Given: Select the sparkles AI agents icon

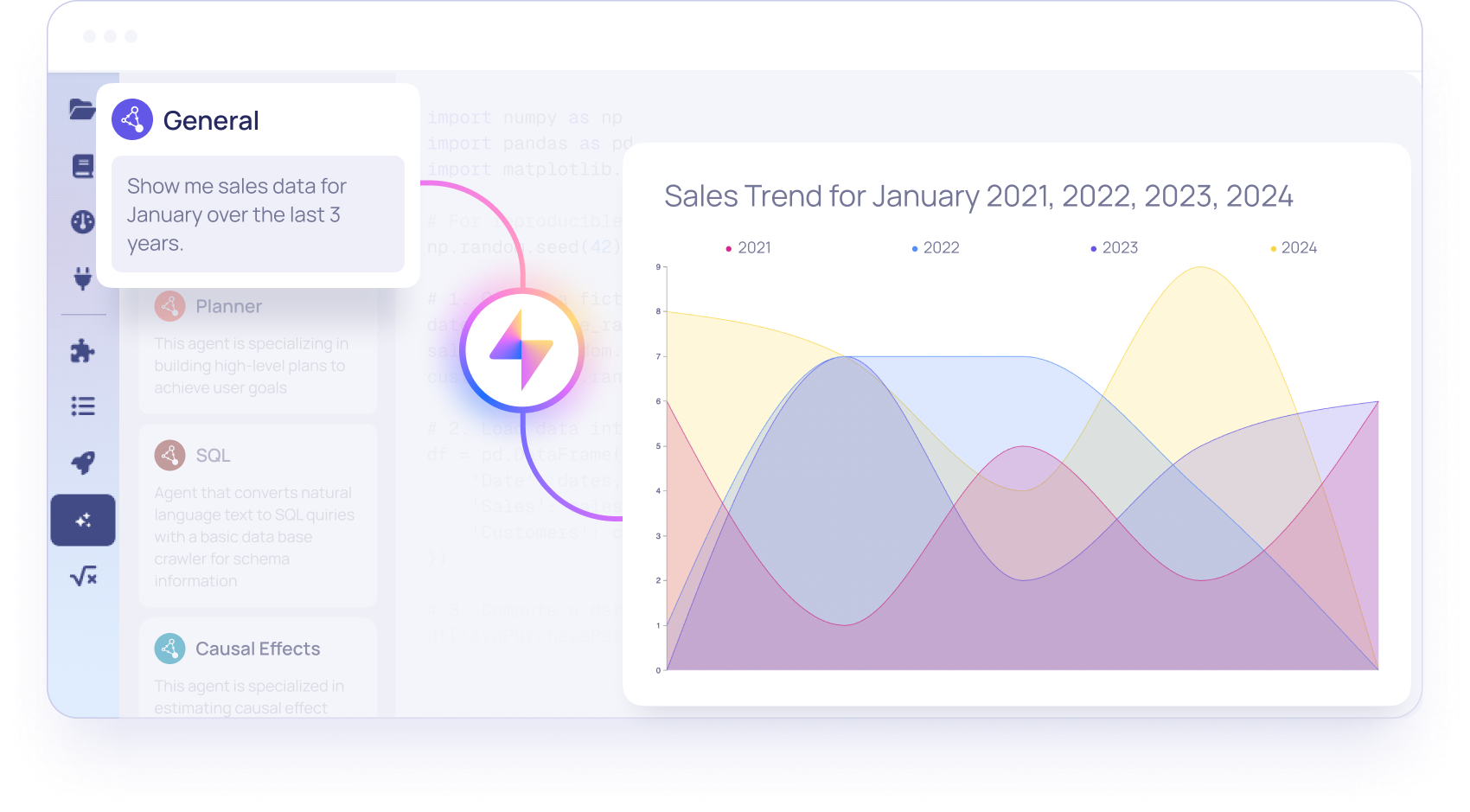Looking at the screenshot, I should point(83,520).
